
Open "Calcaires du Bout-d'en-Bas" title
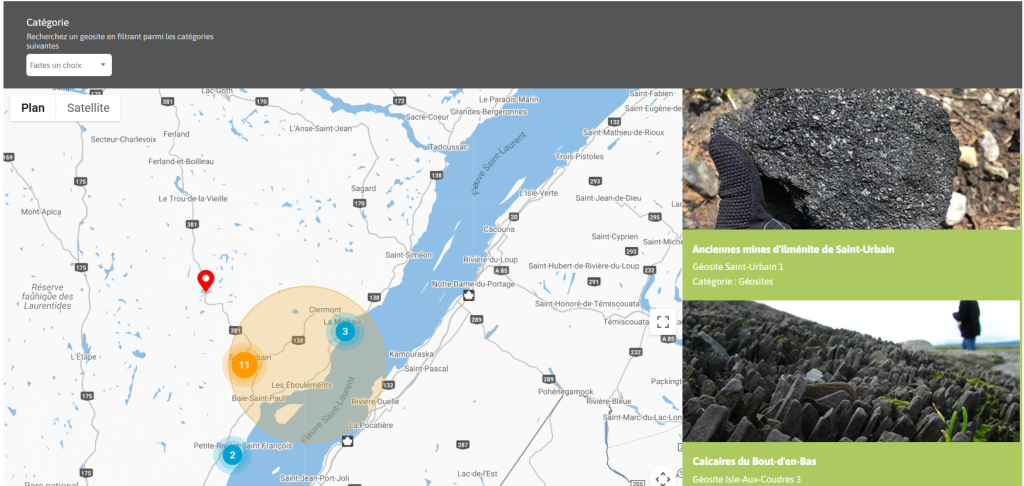[x=754, y=462]
